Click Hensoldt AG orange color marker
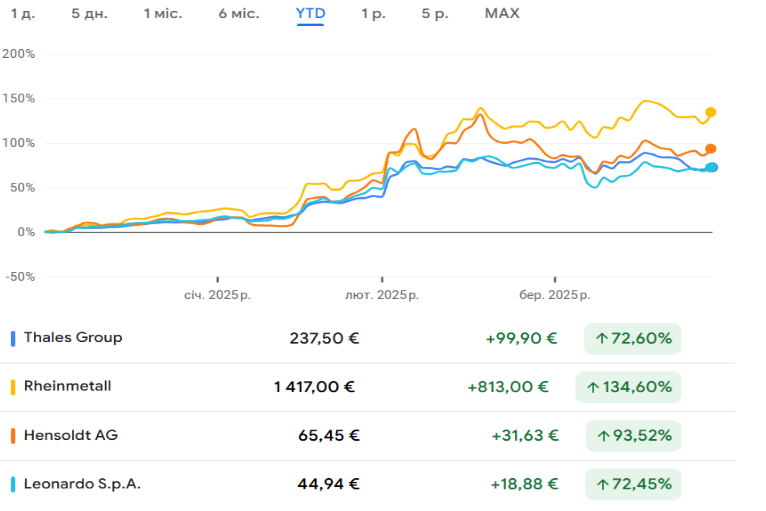 pyautogui.click(x=12, y=435)
